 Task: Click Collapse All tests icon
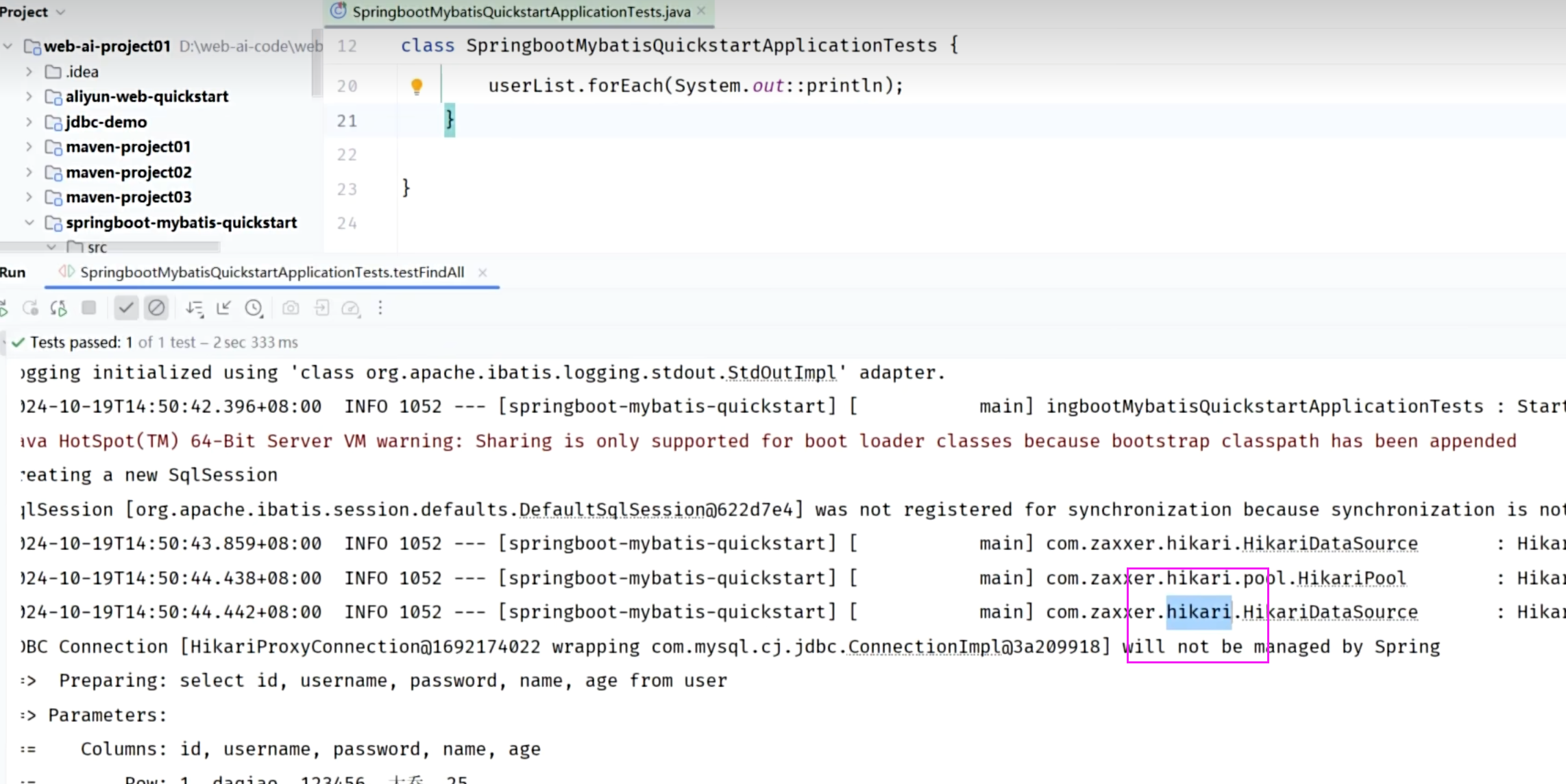223,308
